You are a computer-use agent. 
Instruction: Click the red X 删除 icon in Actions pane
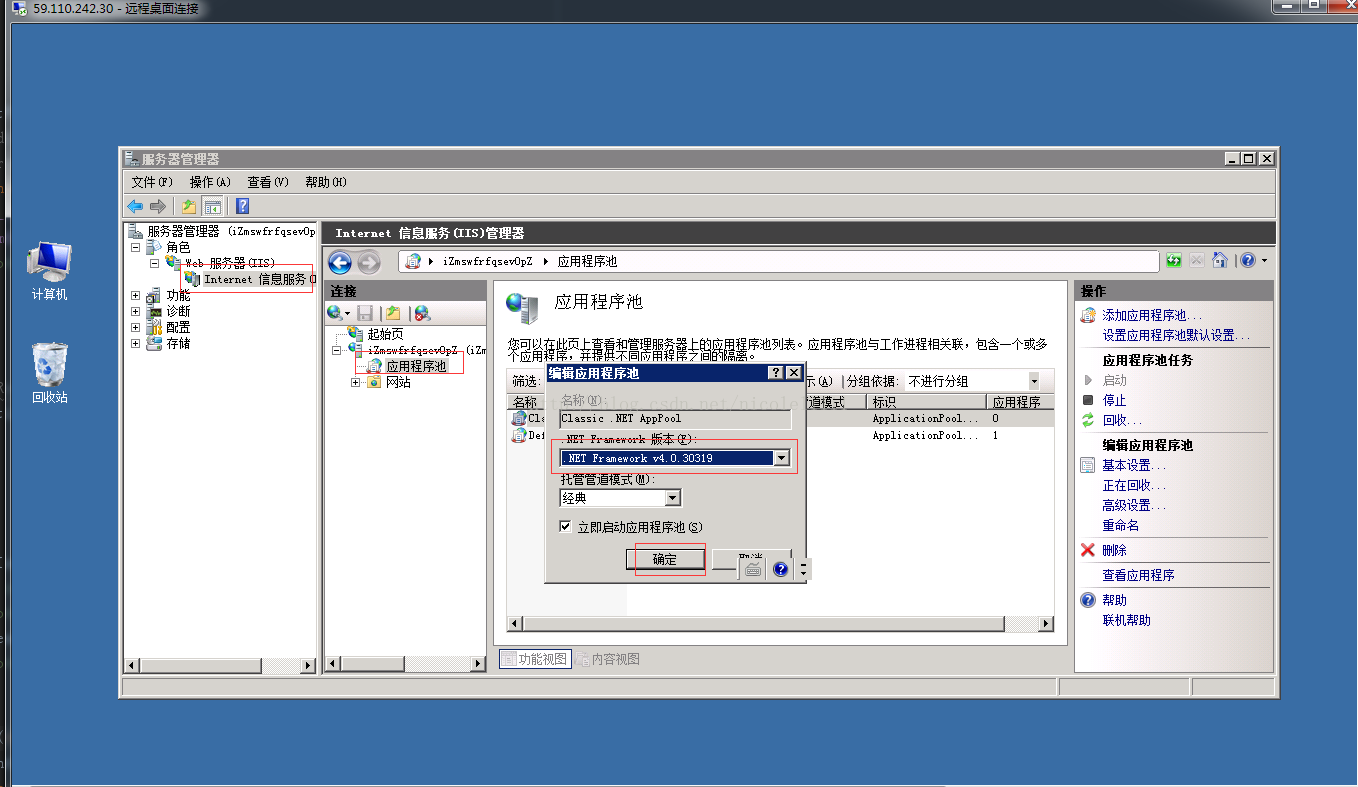pyautogui.click(x=1088, y=550)
